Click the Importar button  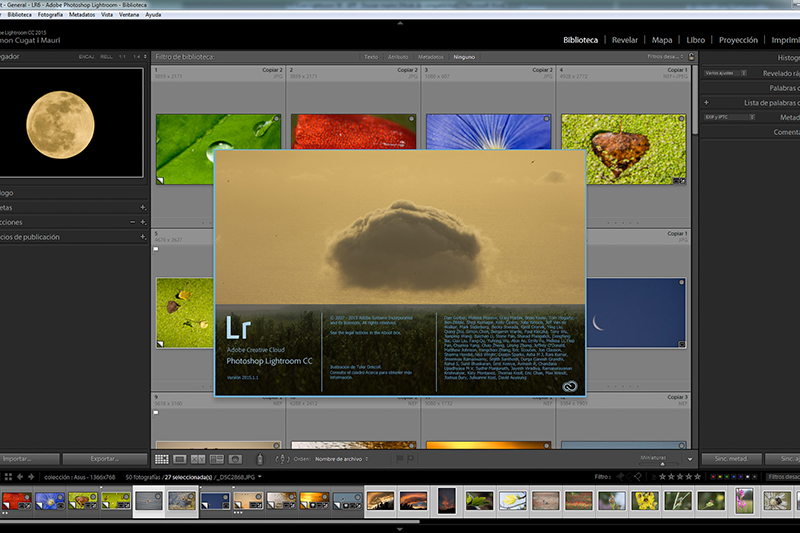tap(29, 459)
